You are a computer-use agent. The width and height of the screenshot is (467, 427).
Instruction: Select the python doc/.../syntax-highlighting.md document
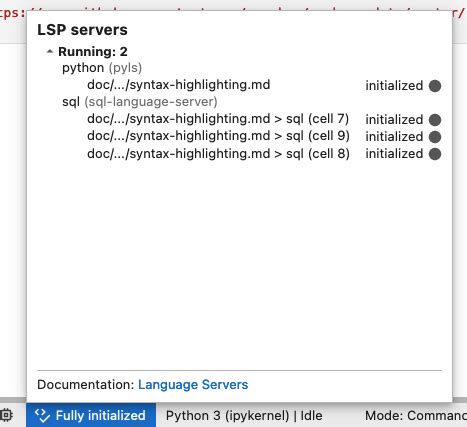click(179, 85)
